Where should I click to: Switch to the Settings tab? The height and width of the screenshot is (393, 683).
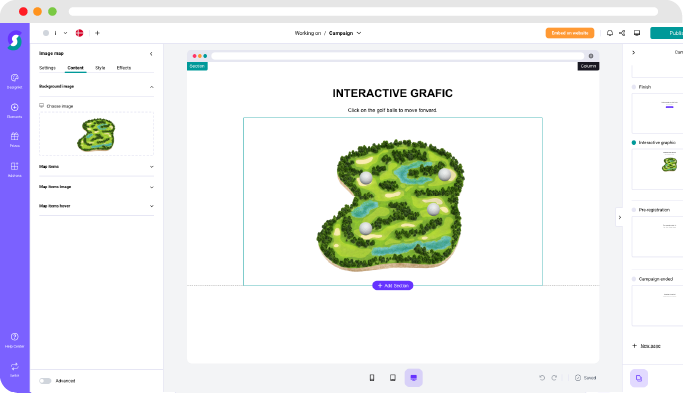point(47,68)
